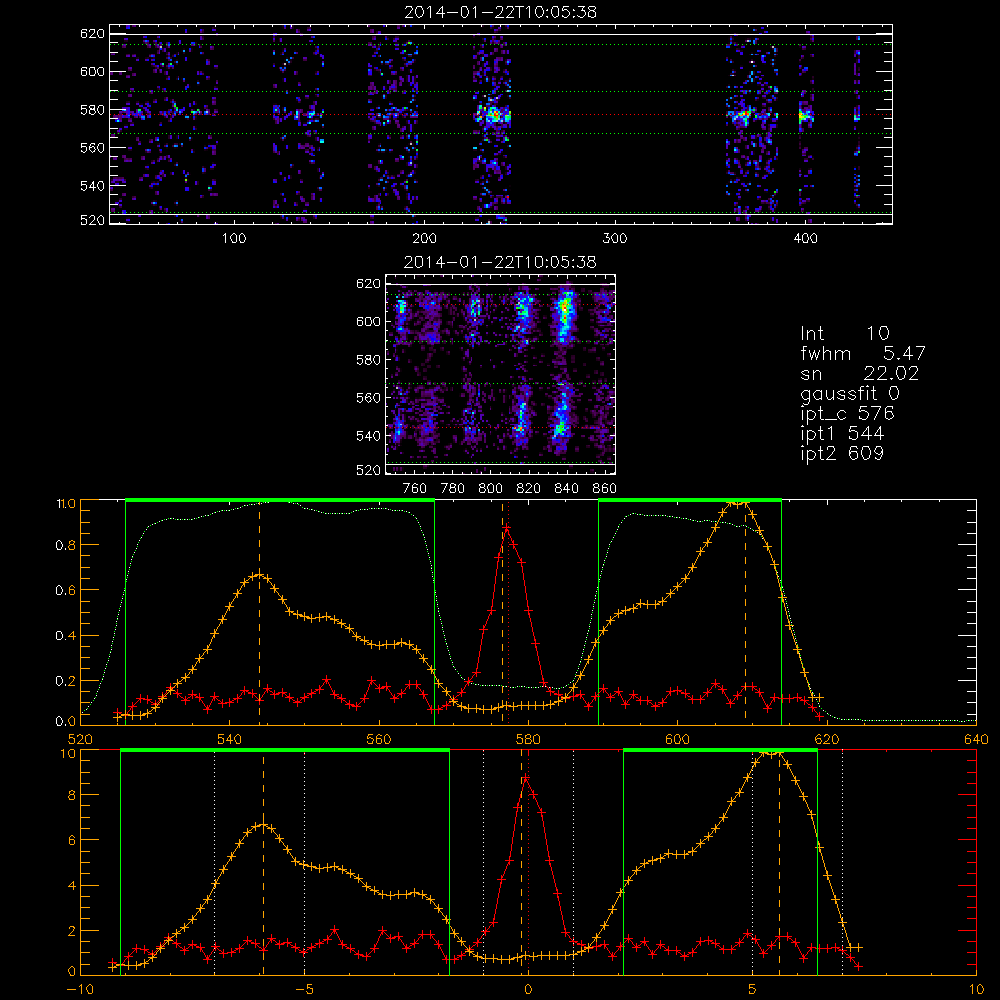Viewport: 1000px width, 1000px height.
Task: Click the 300 x-axis label of top plot
Action: (x=615, y=239)
